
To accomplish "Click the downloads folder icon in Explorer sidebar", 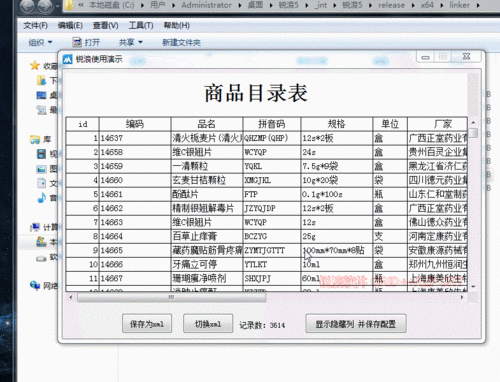I will [x=41, y=80].
